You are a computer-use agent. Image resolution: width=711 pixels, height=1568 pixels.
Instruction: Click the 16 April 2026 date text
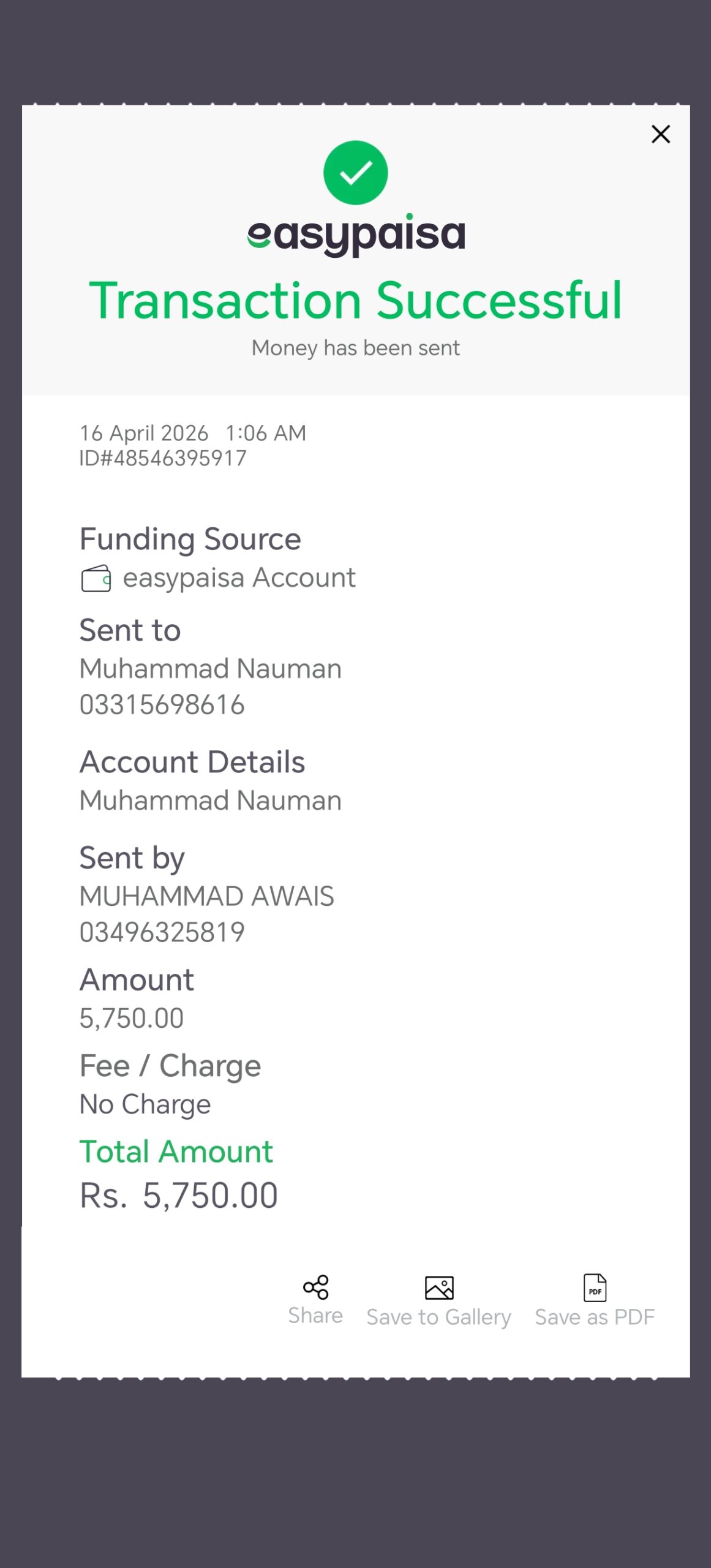[144, 433]
